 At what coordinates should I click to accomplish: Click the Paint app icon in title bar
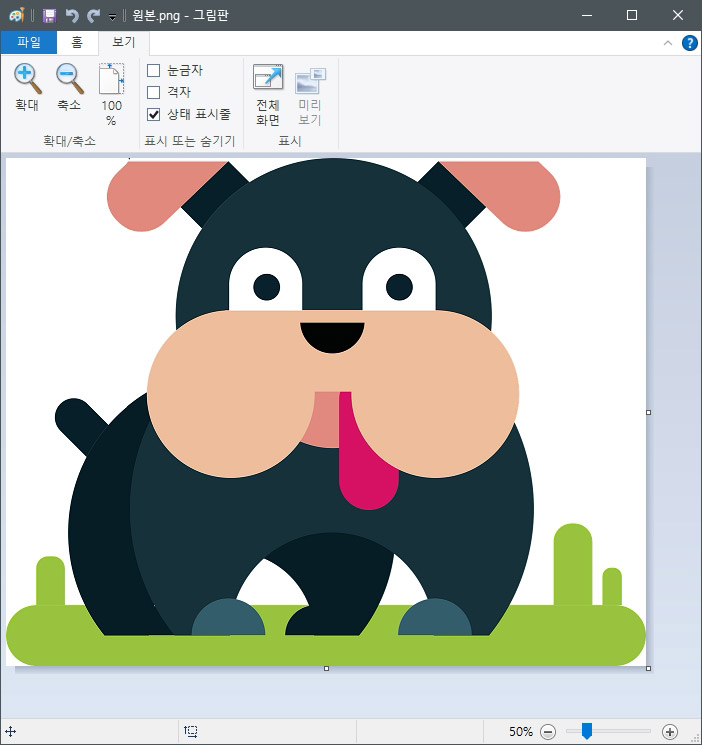17,15
